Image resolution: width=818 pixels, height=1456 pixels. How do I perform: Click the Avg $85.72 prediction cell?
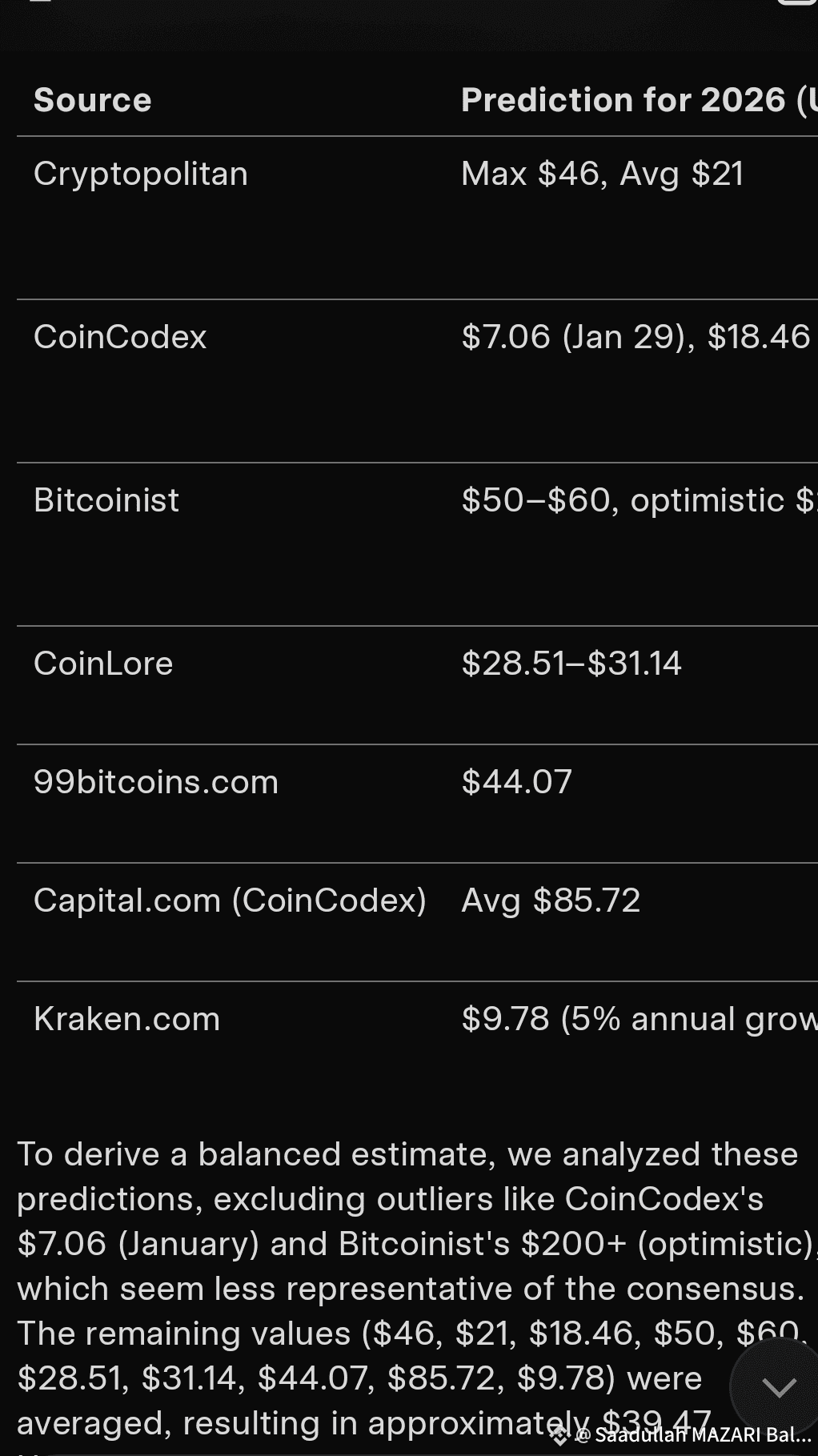(x=551, y=900)
